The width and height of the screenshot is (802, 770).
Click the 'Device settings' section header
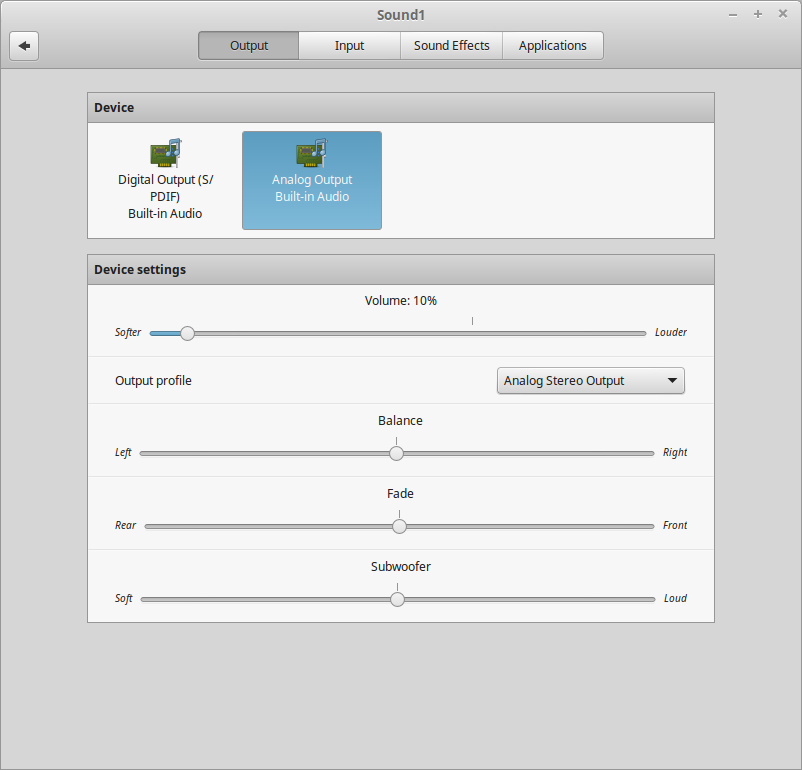pyautogui.click(x=401, y=270)
